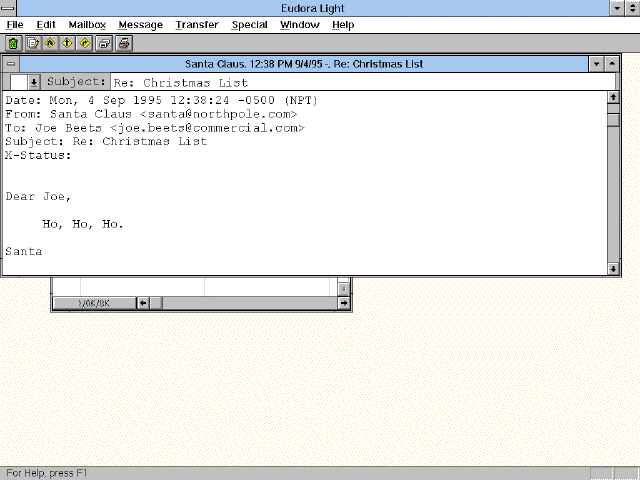
Task: Click the Subject field with Re: Christmas List
Action: (362, 82)
